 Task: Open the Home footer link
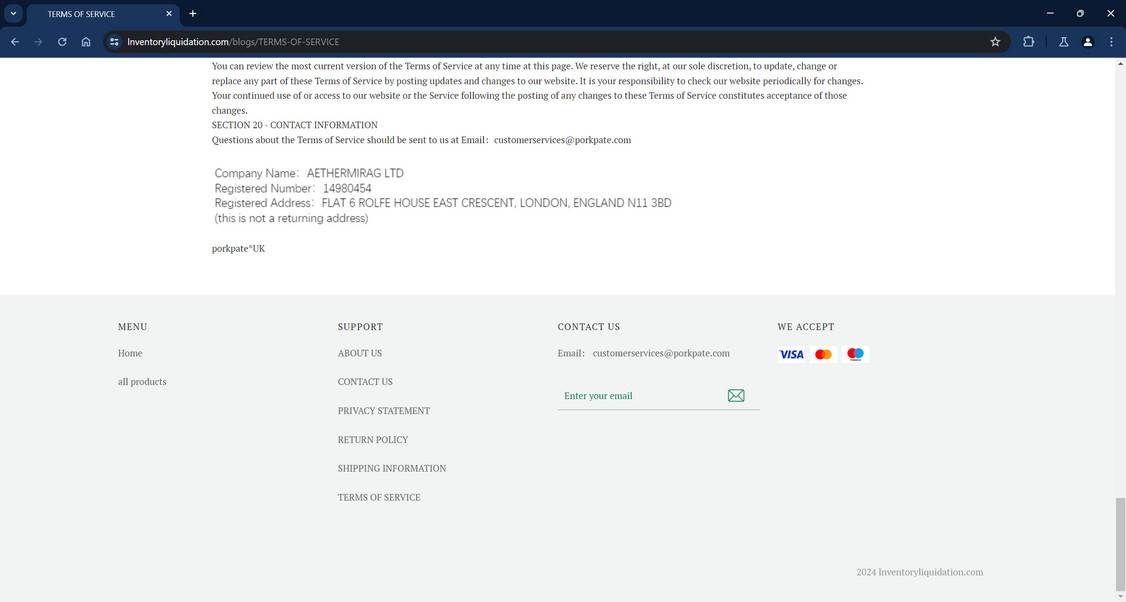[x=130, y=353]
